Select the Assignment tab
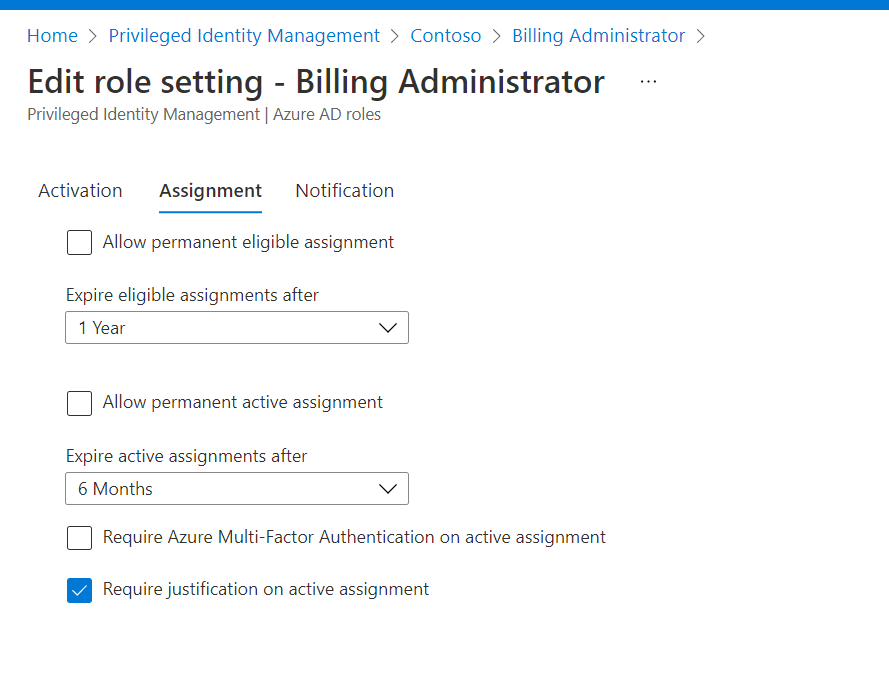Viewport: 889px width, 675px height. click(210, 191)
